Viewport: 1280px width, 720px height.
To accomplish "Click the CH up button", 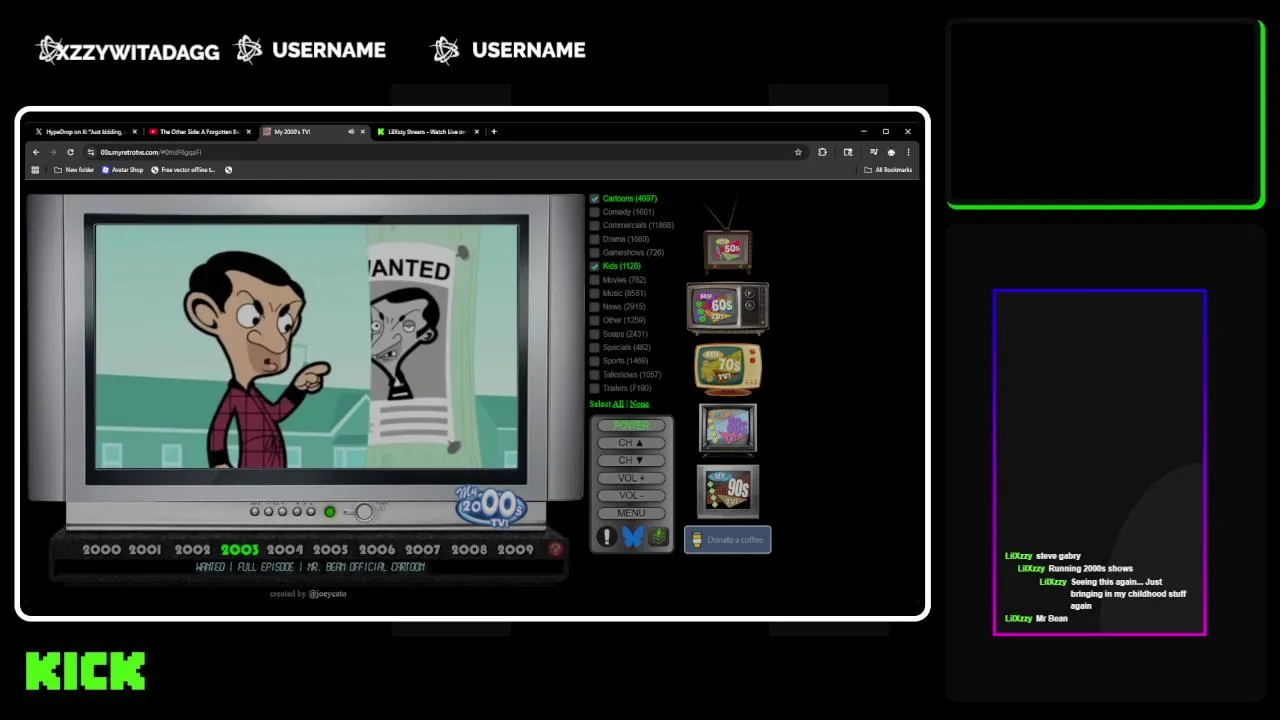I will pos(631,443).
